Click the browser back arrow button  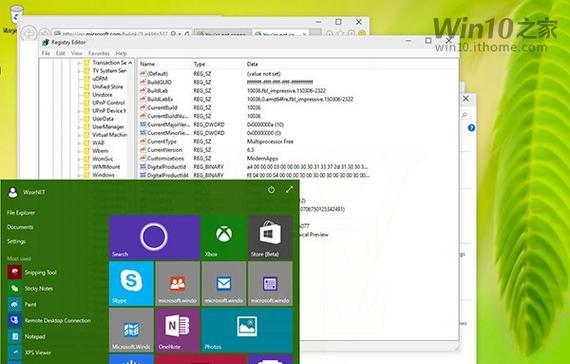coord(29,33)
